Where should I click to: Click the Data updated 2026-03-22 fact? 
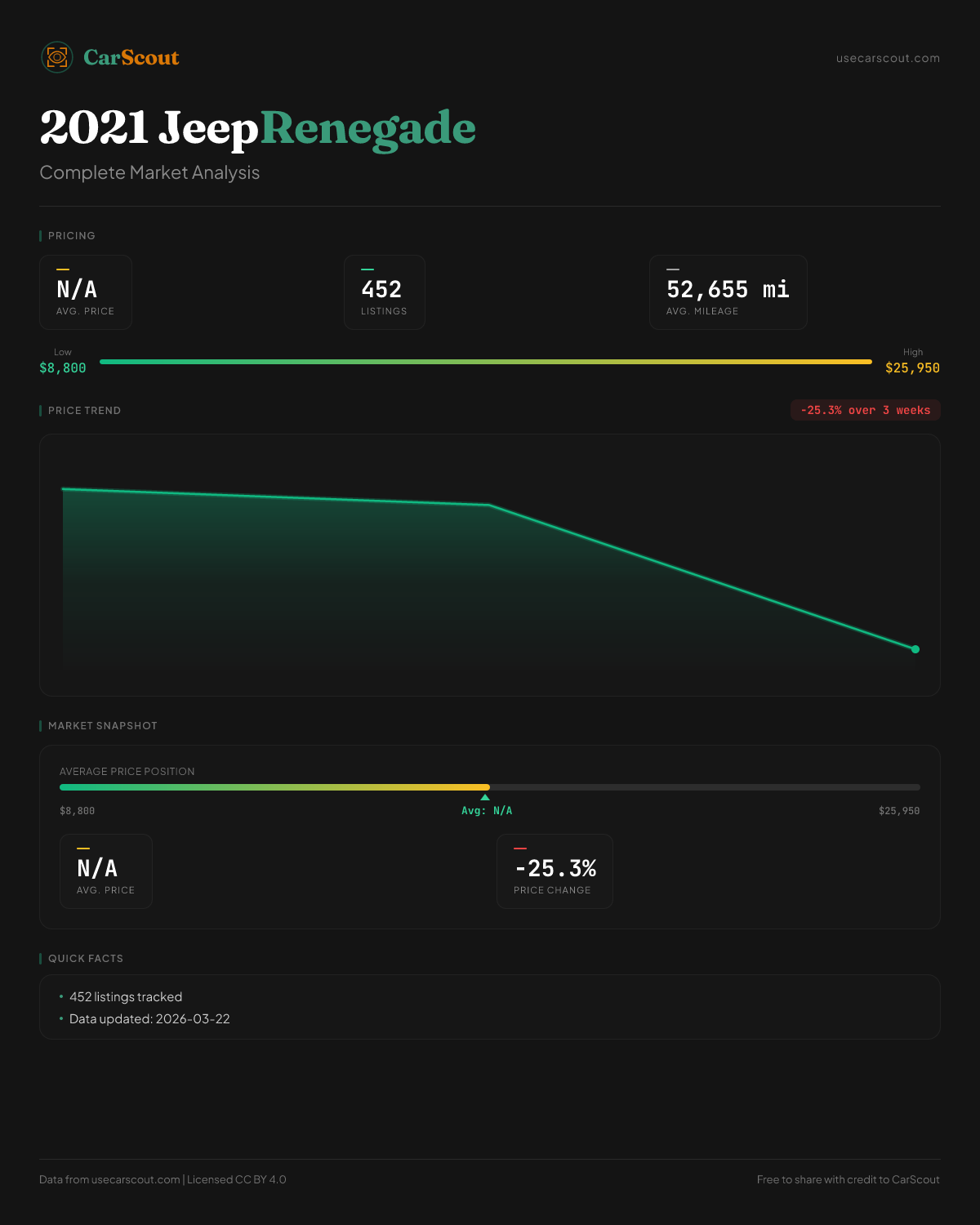[149, 1019]
